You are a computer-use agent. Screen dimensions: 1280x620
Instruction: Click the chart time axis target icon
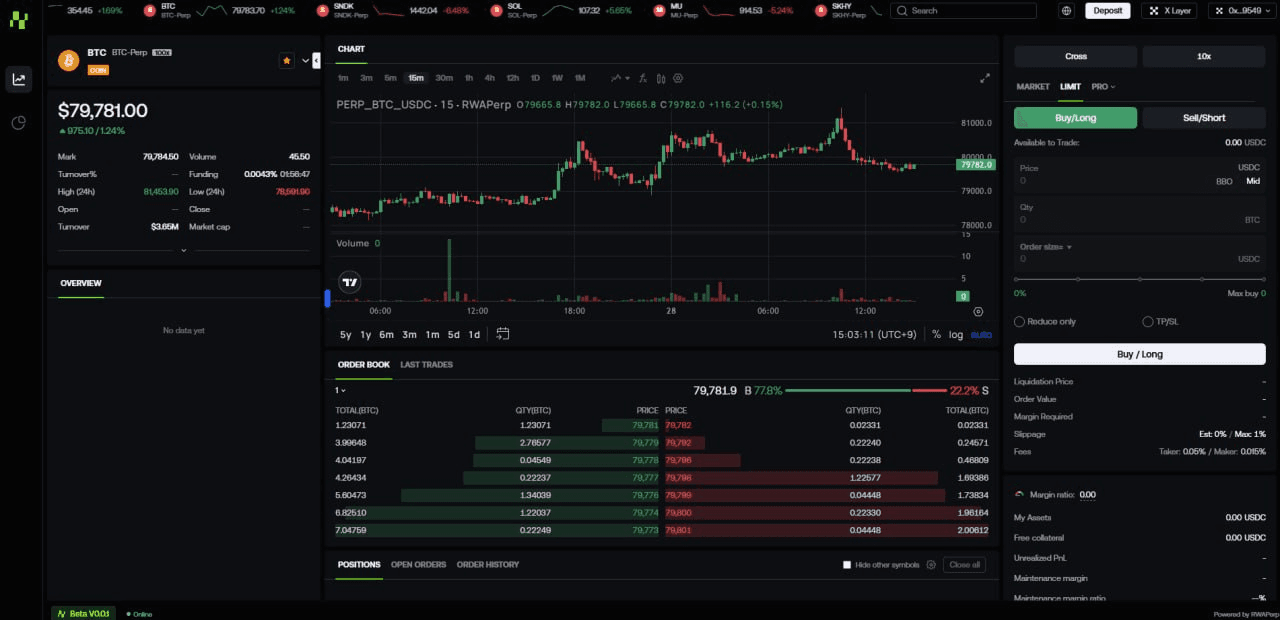click(978, 312)
